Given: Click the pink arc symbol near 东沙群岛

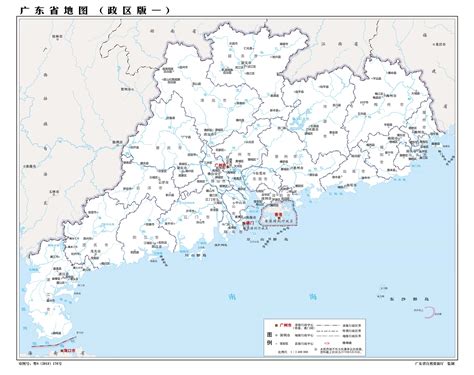Looking at the screenshot, I should point(429,313).
